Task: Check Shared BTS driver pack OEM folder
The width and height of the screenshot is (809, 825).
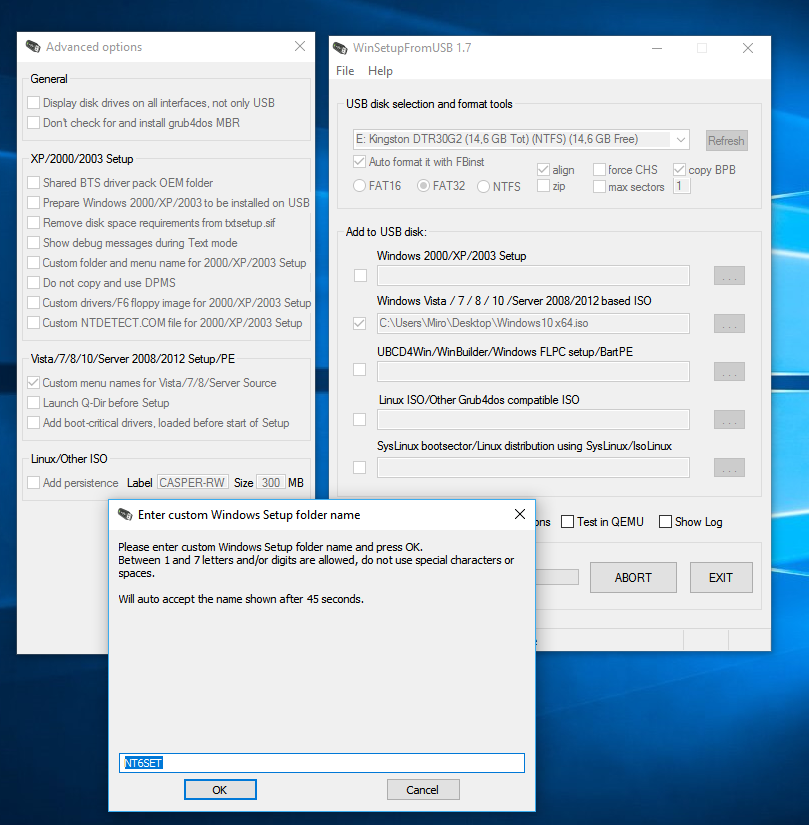Action: [x=33, y=183]
